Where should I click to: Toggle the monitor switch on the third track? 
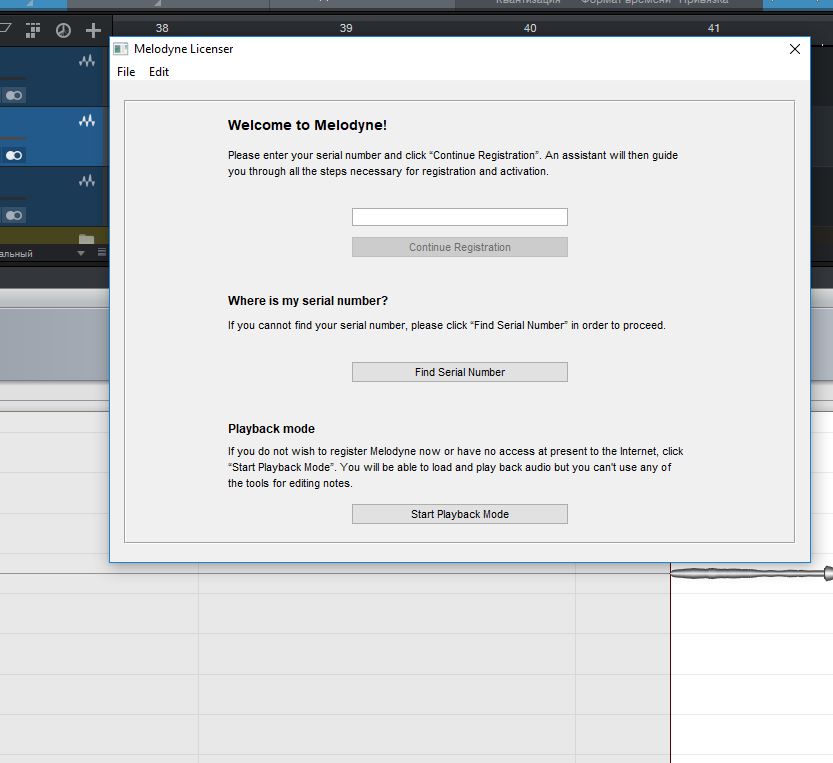pos(13,215)
